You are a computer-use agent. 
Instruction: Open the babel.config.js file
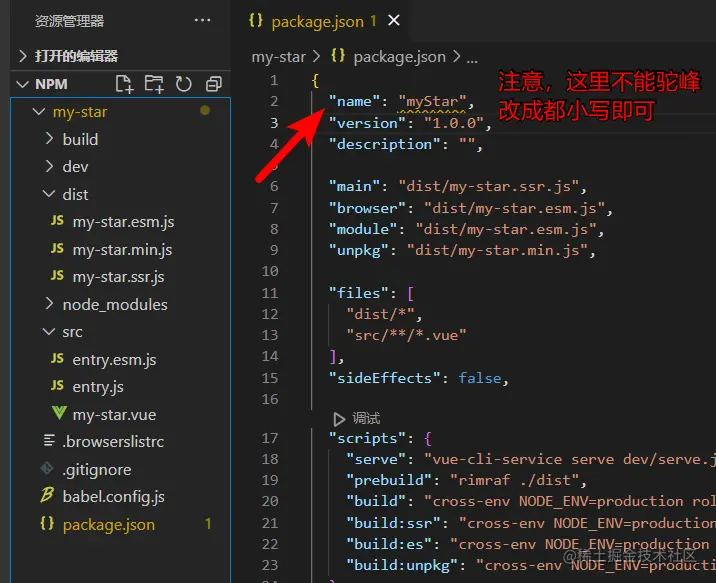pyautogui.click(x=114, y=497)
